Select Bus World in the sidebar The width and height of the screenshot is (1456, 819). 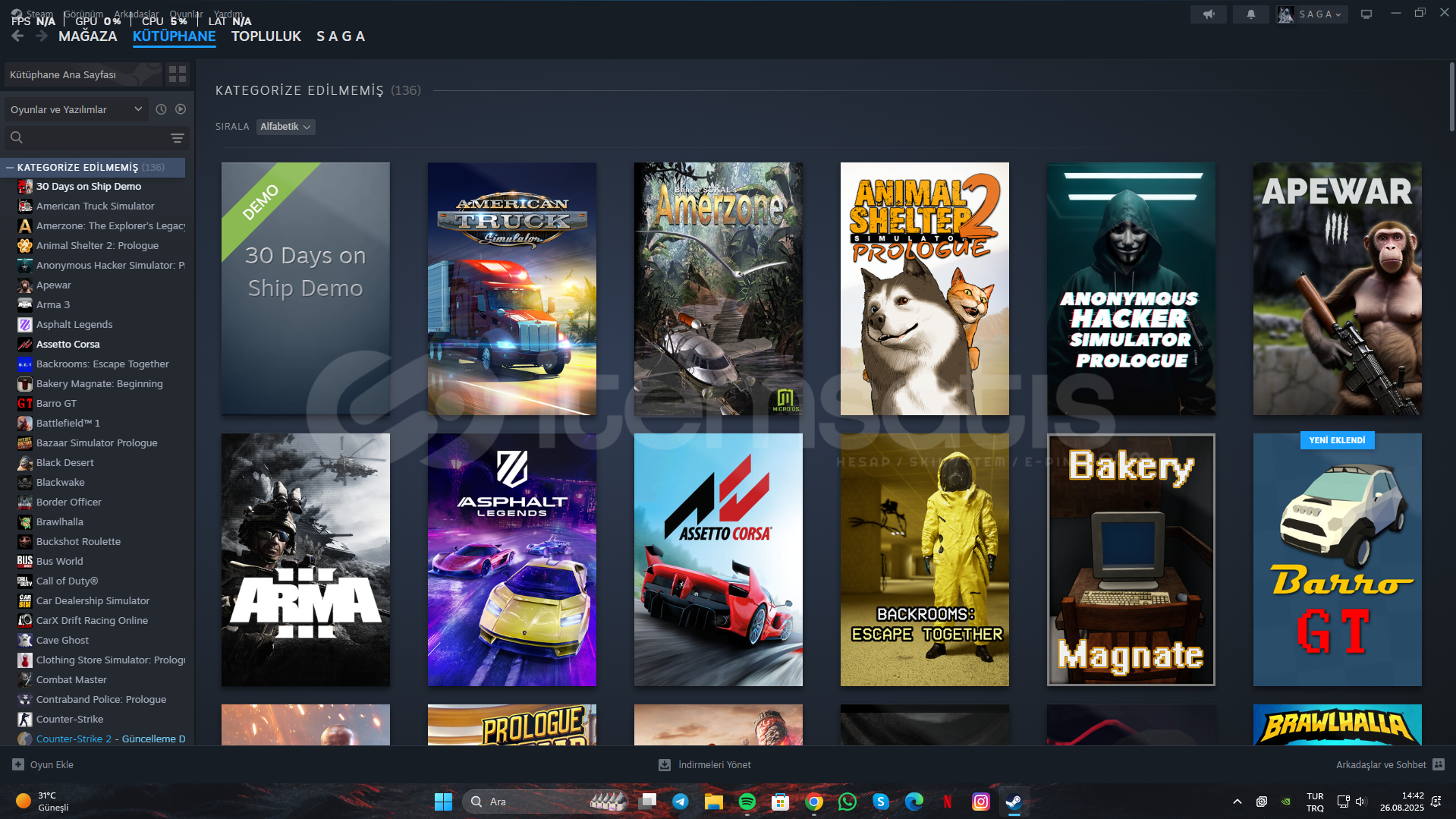pyautogui.click(x=59, y=561)
